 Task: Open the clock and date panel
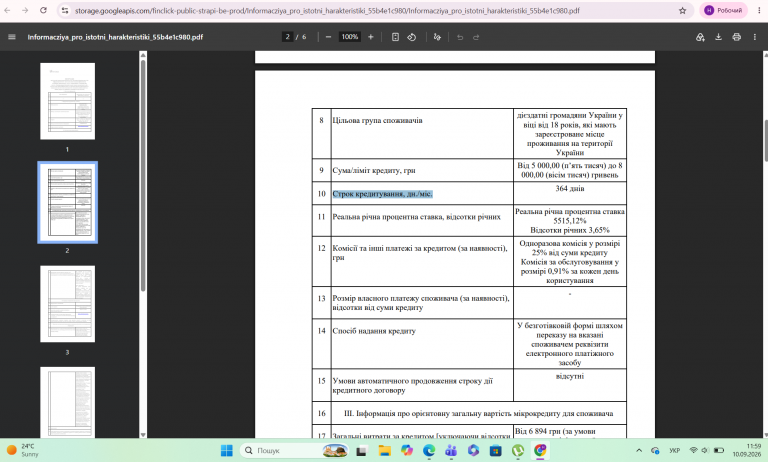[746, 450]
